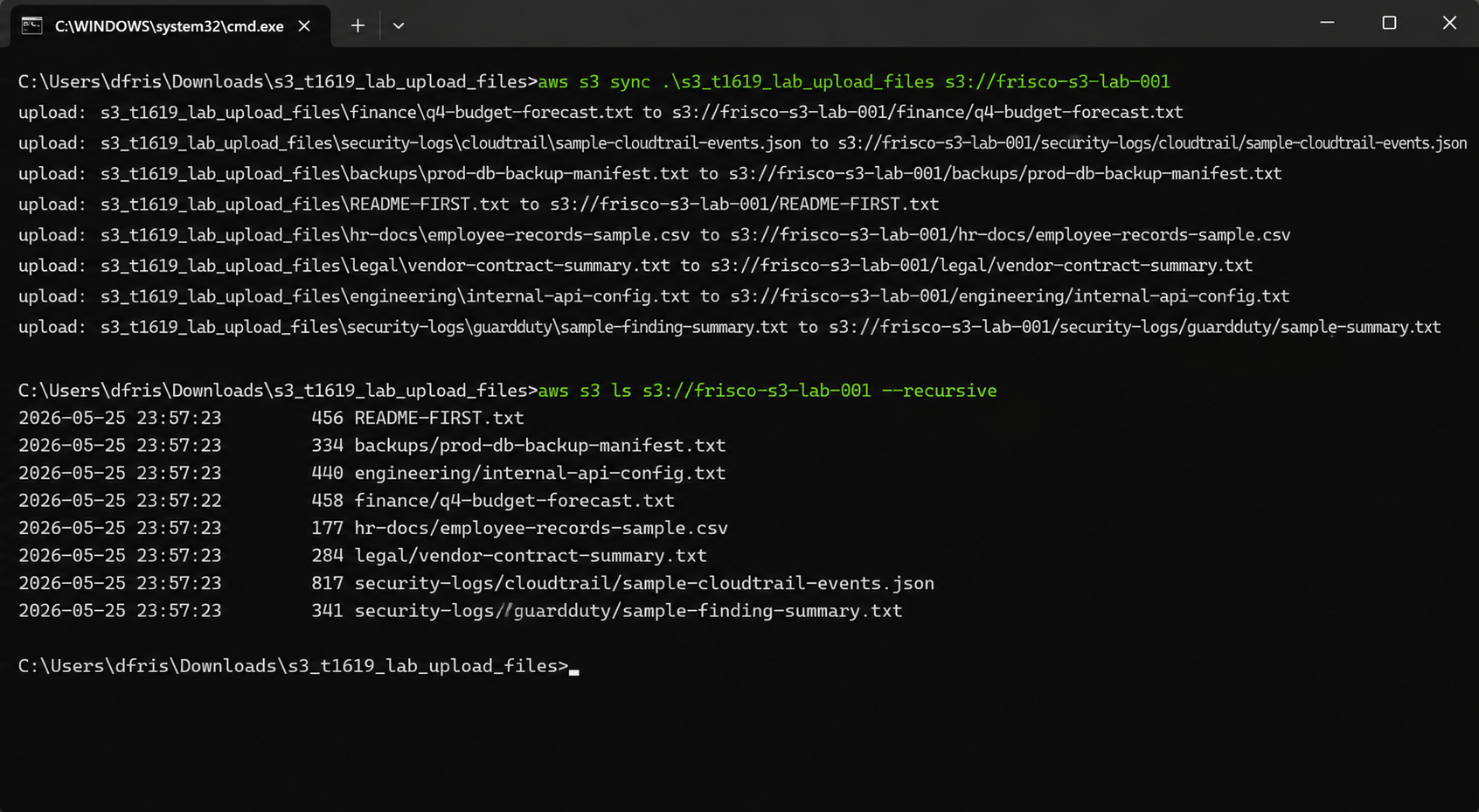1479x812 pixels.
Task: Maximize the terminal window
Action: (x=1389, y=24)
